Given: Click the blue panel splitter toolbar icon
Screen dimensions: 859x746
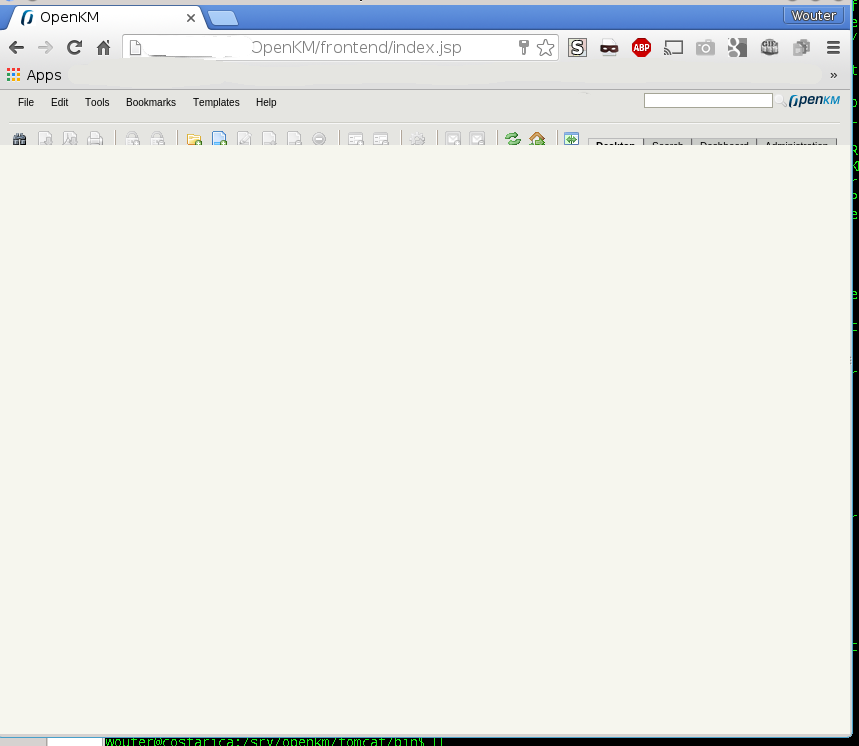Looking at the screenshot, I should [571, 140].
